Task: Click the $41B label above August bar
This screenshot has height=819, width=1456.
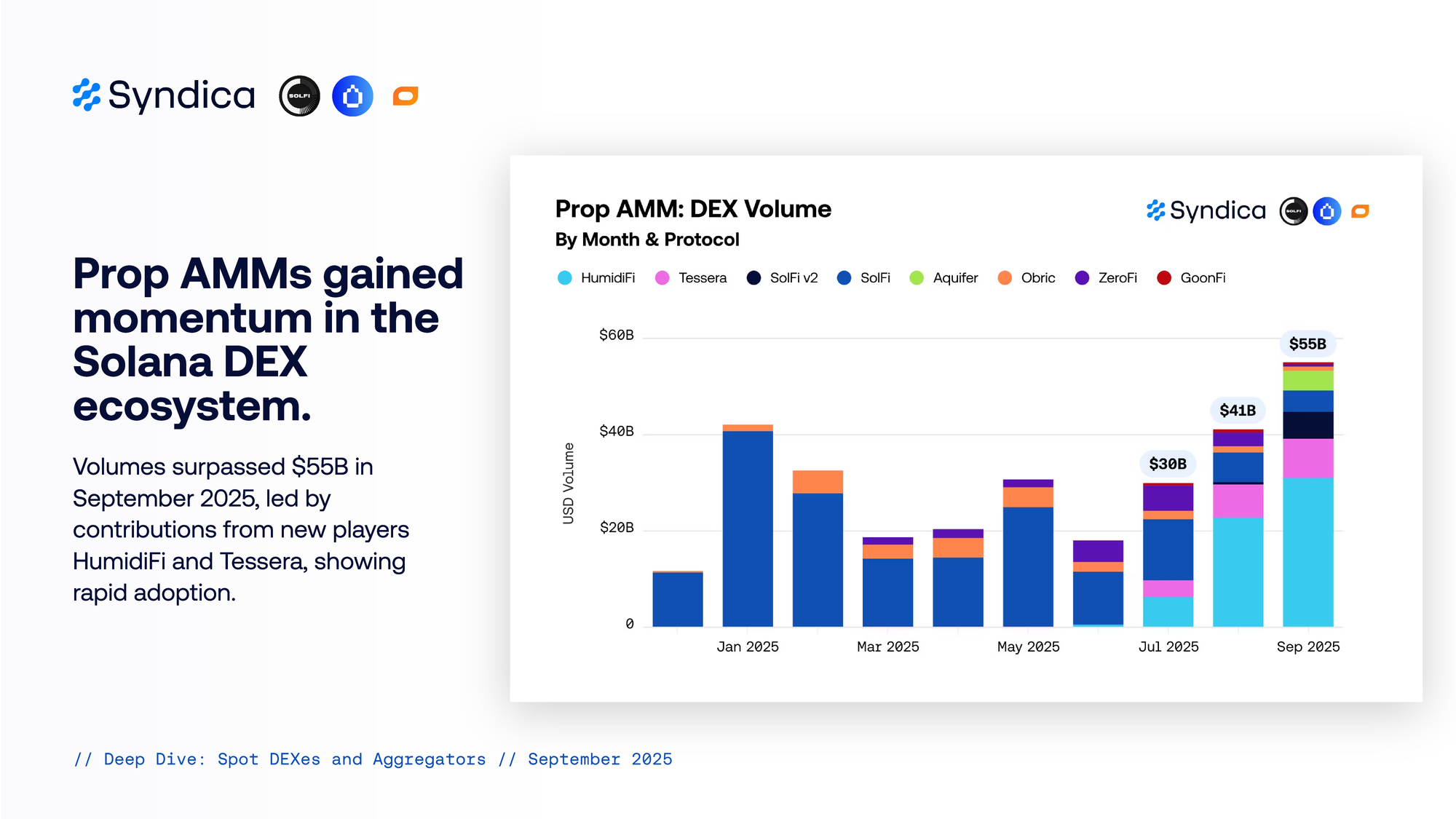Action: click(x=1238, y=411)
